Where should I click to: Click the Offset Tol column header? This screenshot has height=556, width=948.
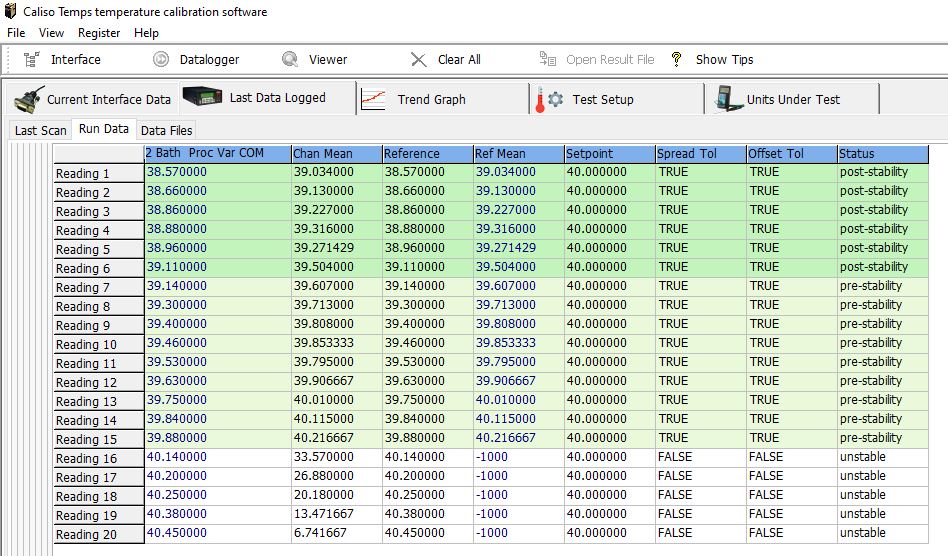point(792,154)
